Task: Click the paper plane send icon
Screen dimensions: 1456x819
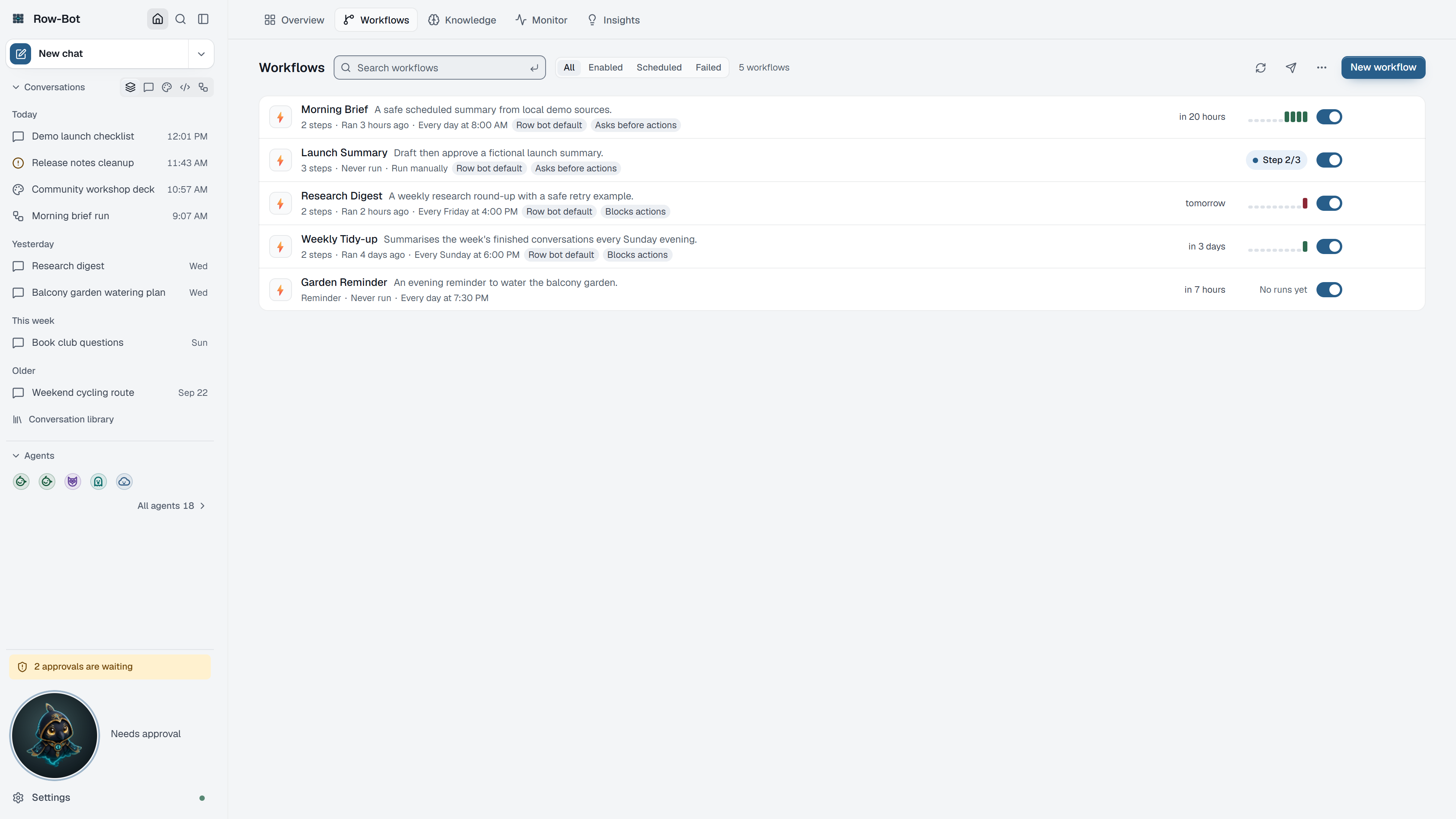Action: click(1291, 67)
